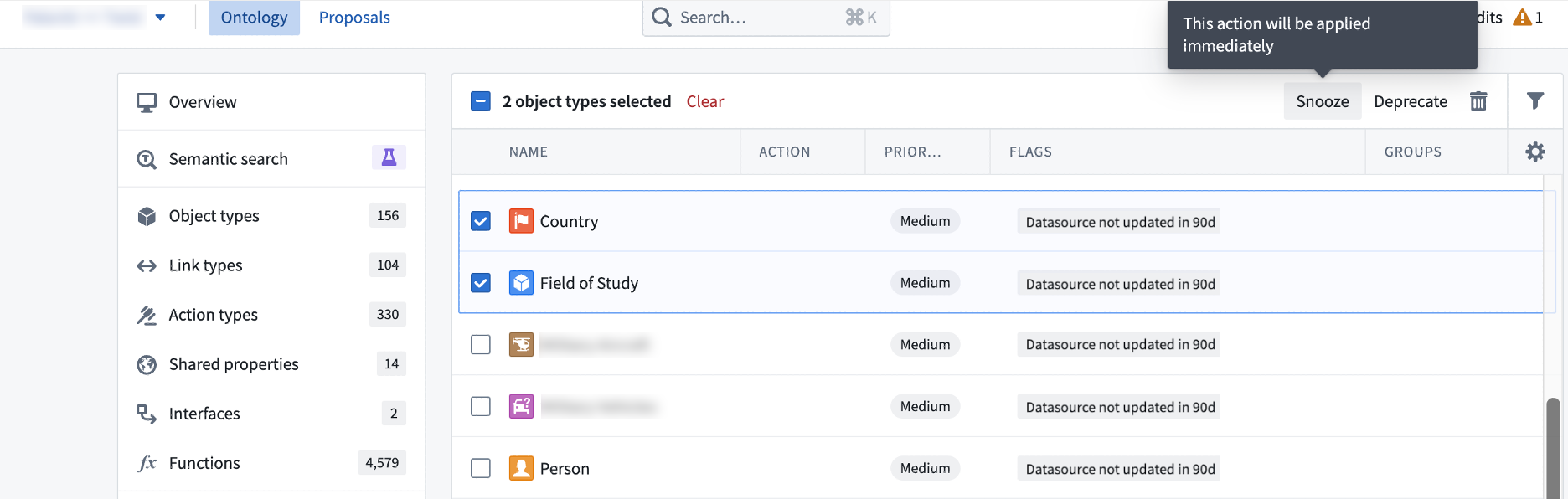Open Semantic search in the sidebar
This screenshot has height=499, width=1568.
(x=271, y=159)
